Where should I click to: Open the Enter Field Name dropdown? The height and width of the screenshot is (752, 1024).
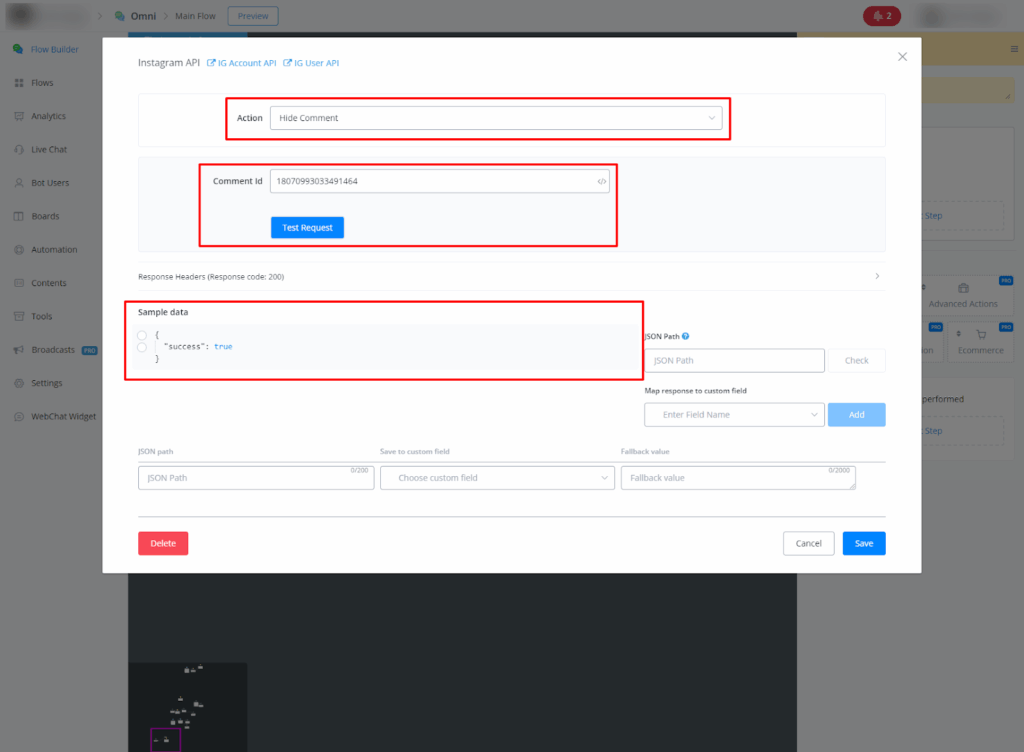(734, 414)
